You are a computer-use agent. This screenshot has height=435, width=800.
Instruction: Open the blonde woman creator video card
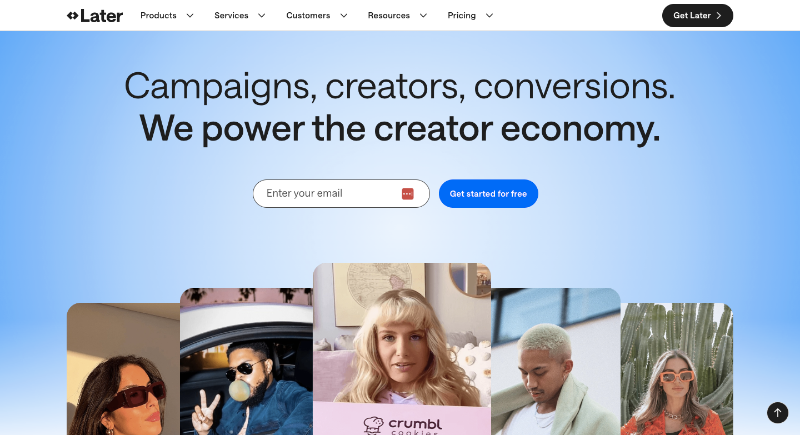point(402,349)
